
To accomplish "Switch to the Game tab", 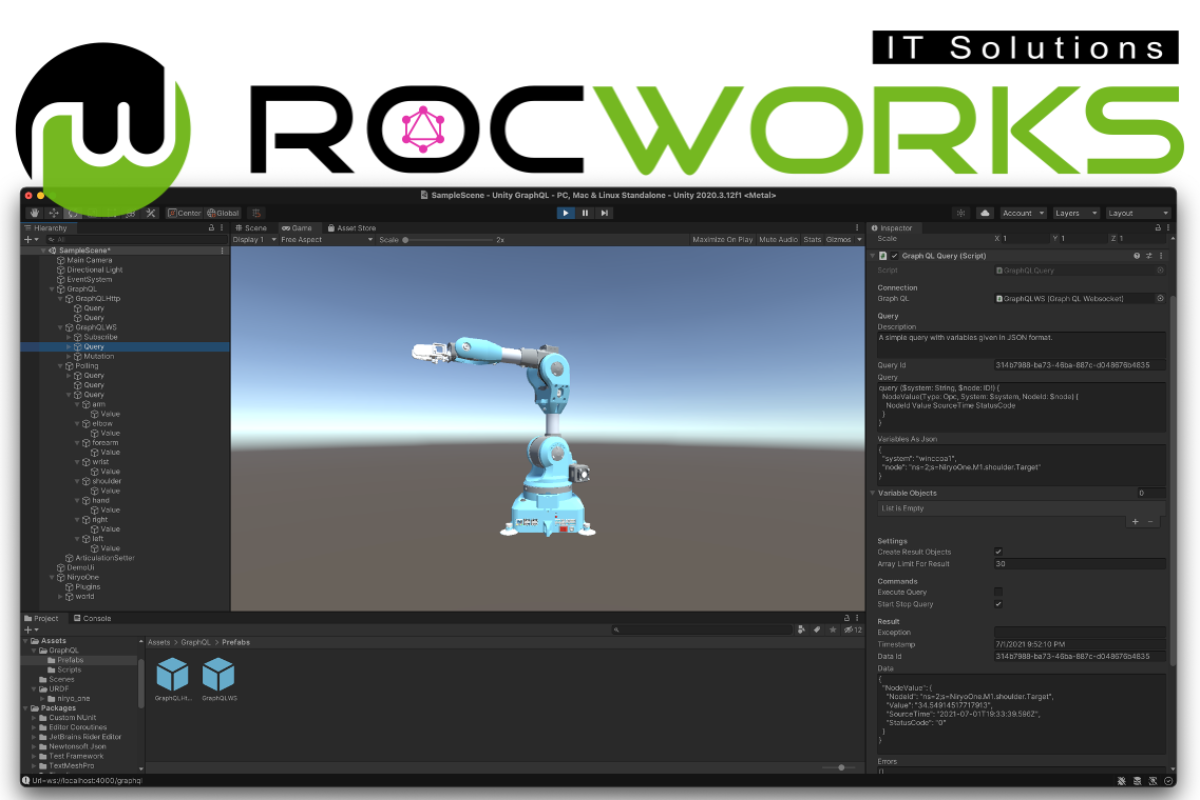I will point(297,228).
